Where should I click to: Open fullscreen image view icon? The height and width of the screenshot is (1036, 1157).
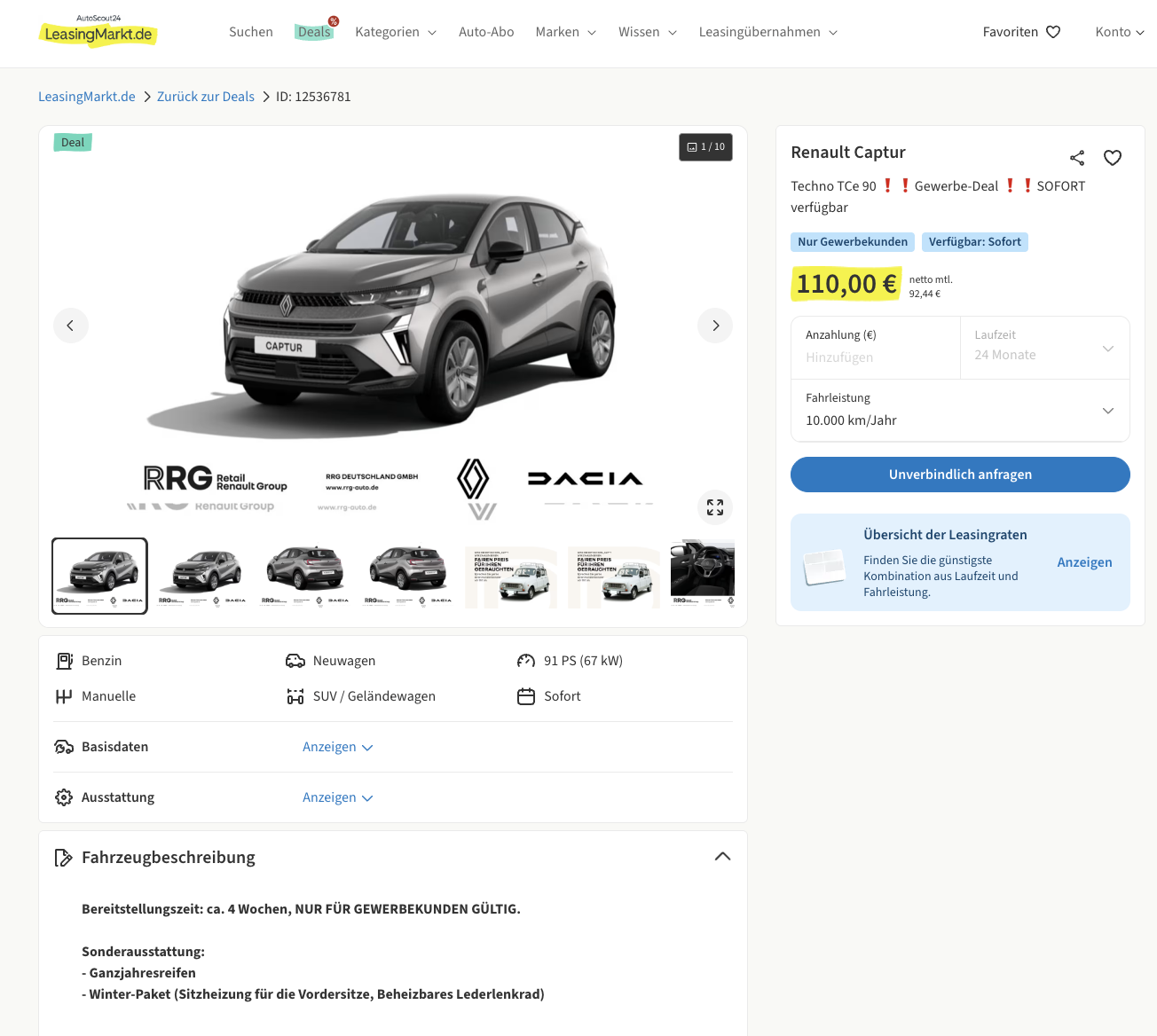[x=715, y=507]
